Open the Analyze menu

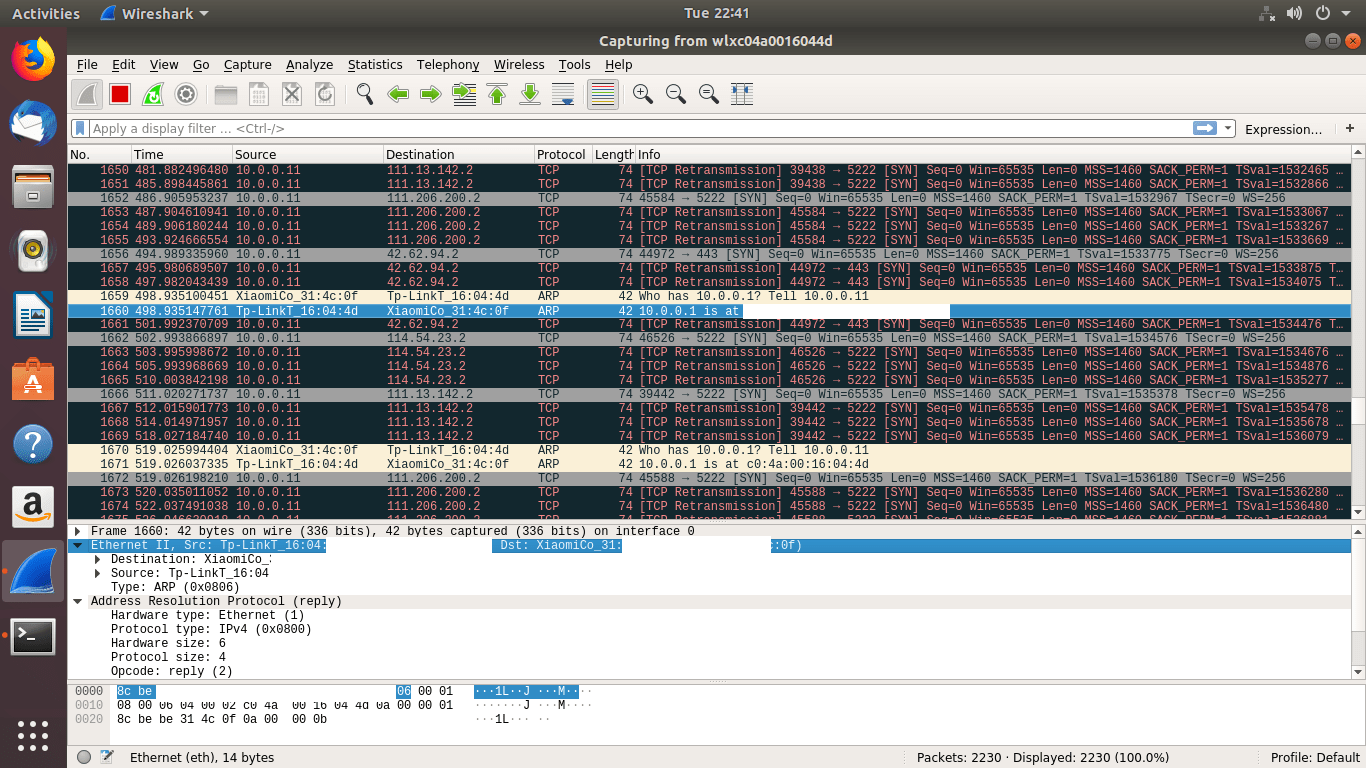click(x=309, y=64)
